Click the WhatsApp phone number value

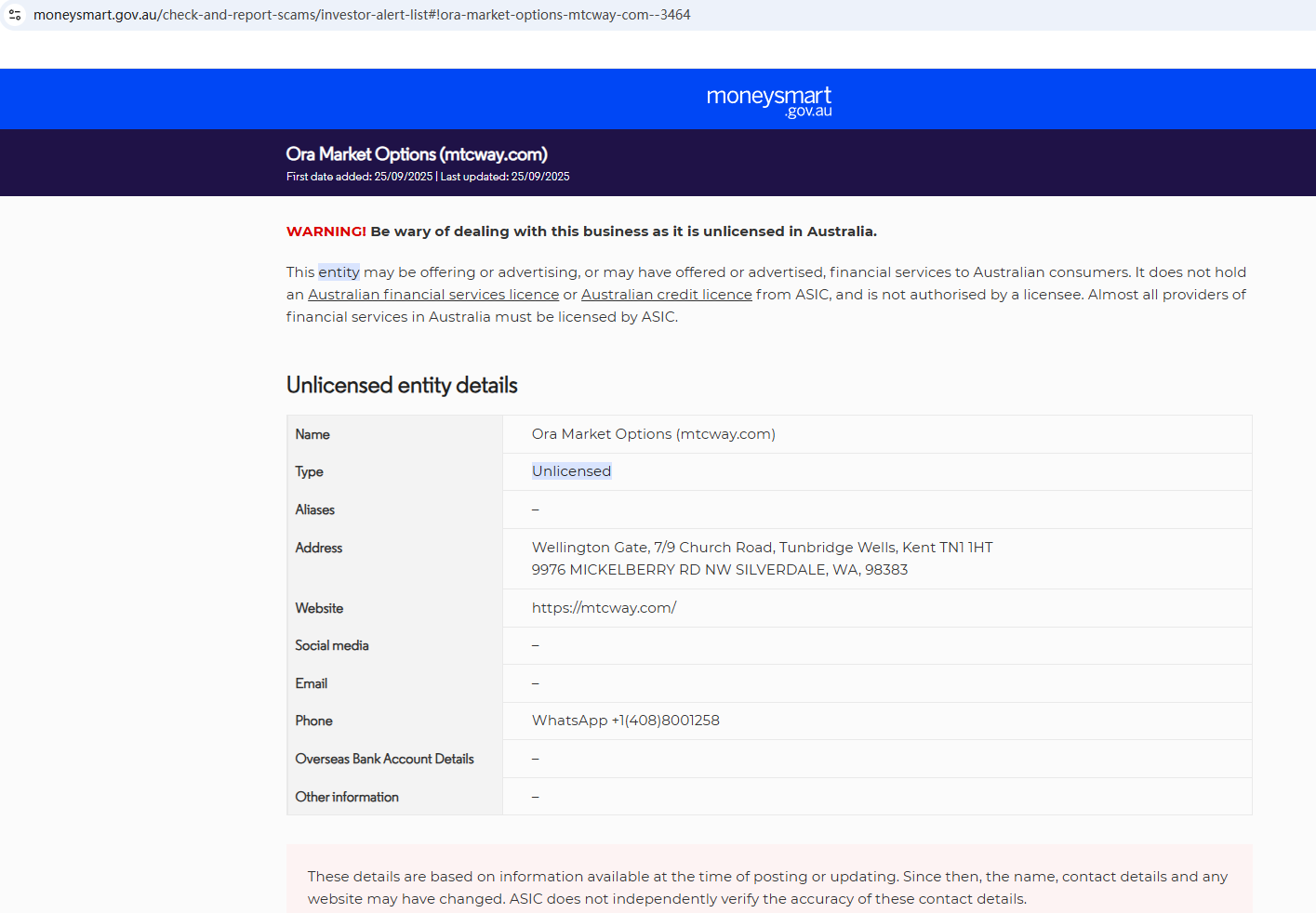[x=626, y=721]
